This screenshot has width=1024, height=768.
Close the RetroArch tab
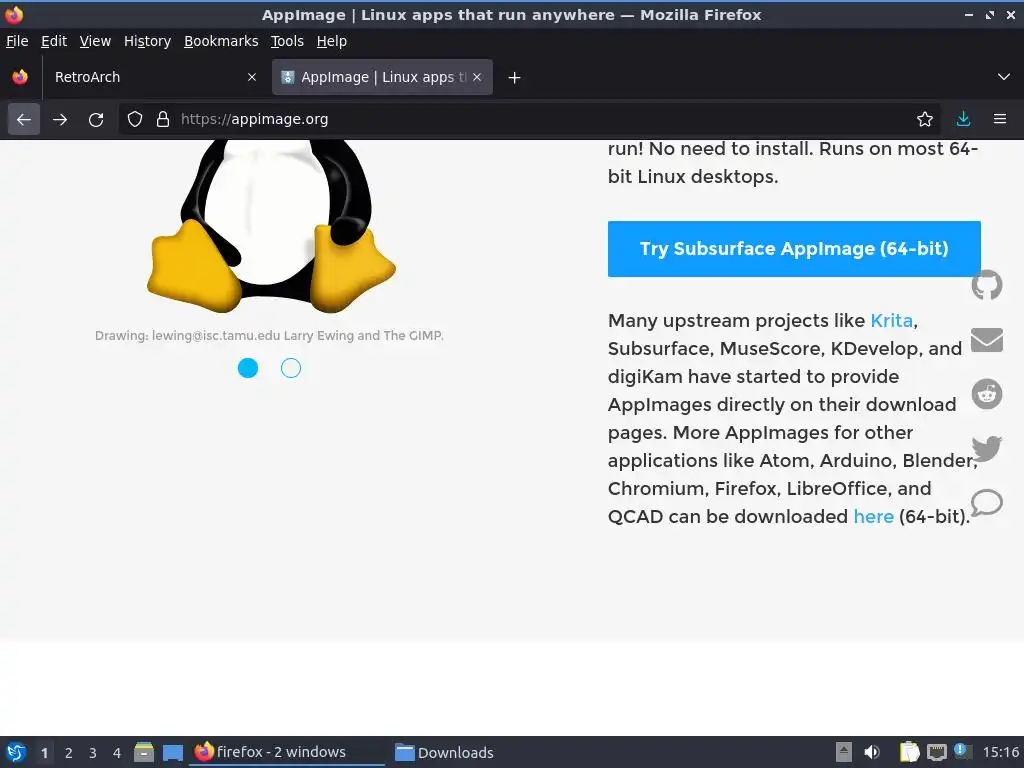252,77
